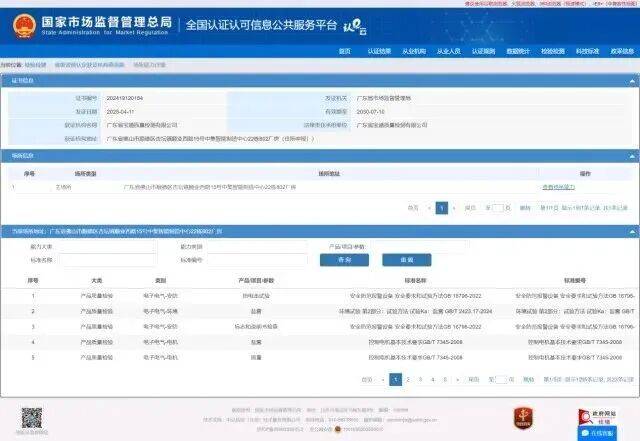Open the 认证结果 navigation item
This screenshot has height=441, width=640.
point(379,51)
